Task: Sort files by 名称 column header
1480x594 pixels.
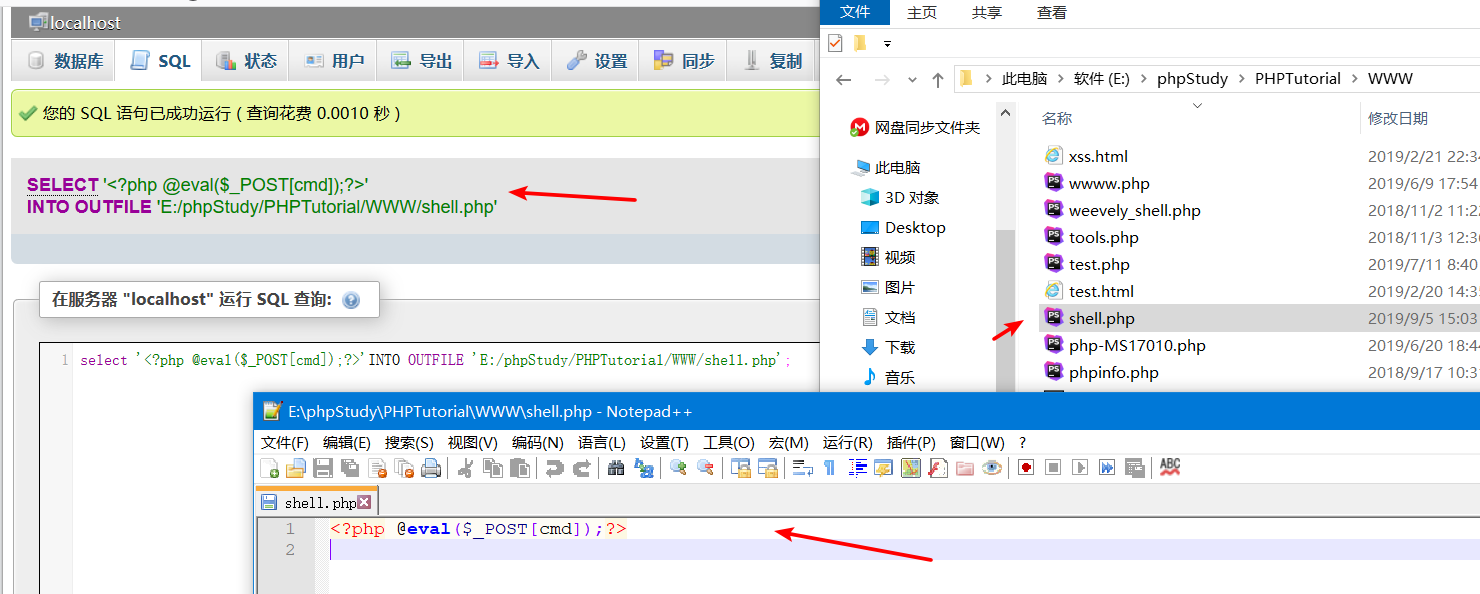Action: tap(1057, 118)
